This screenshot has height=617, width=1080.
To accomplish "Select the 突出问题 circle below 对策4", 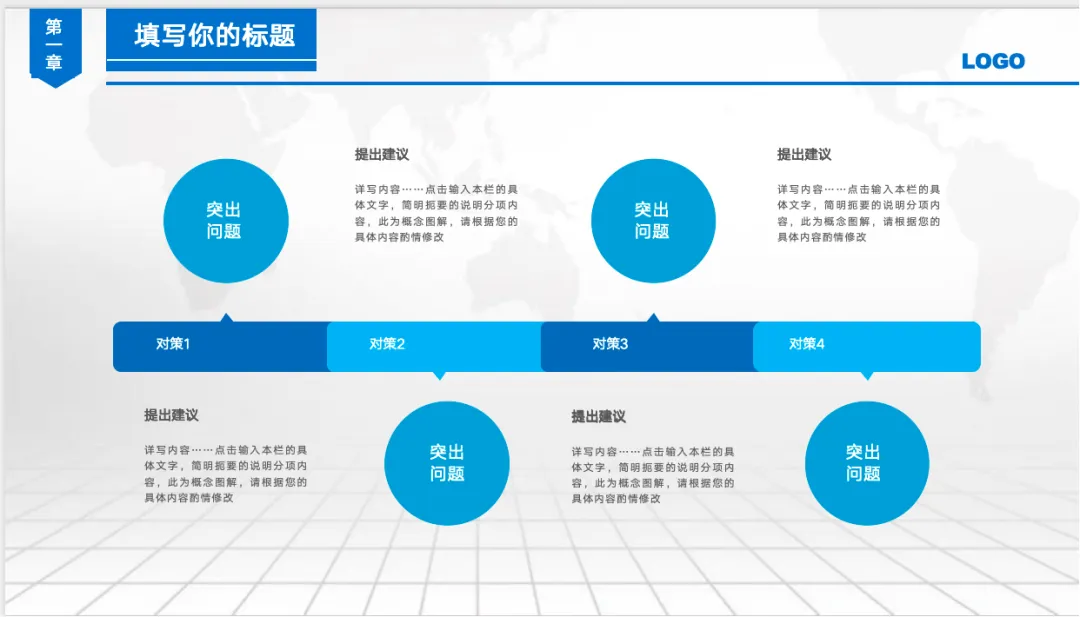I will tap(866, 463).
